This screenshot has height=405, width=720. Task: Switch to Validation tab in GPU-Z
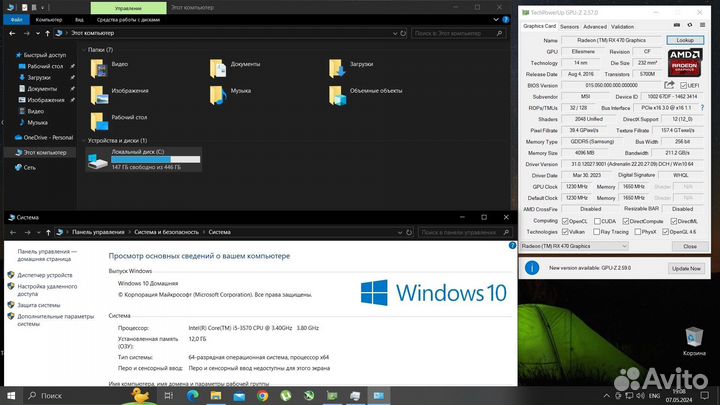click(622, 27)
